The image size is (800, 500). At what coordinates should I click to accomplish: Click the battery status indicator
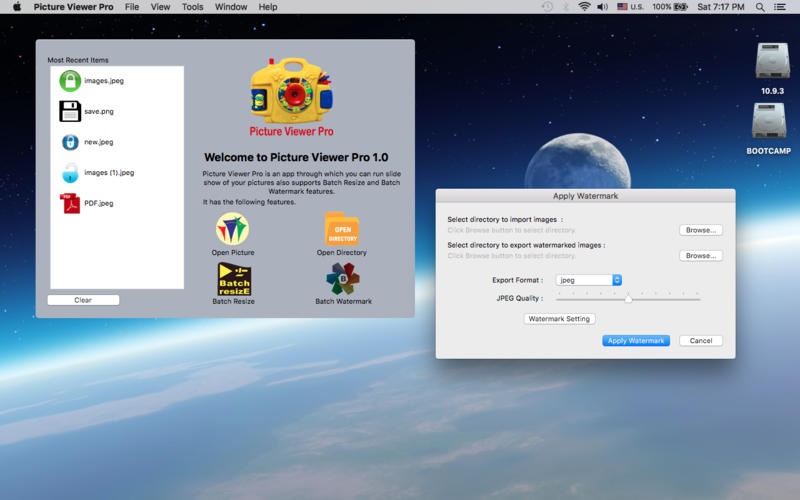670,7
